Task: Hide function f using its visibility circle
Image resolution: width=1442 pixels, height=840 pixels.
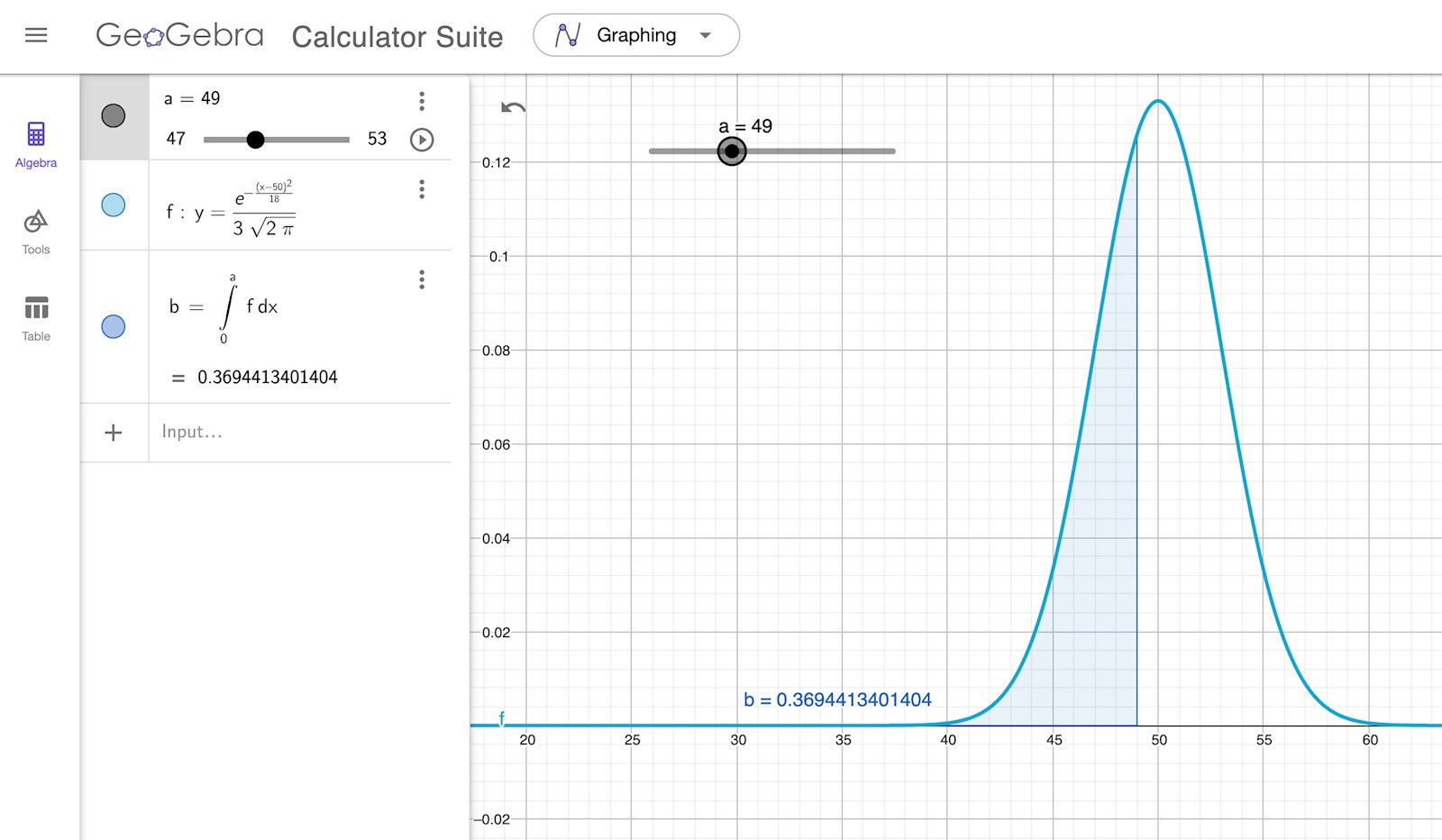Action: pos(114,205)
